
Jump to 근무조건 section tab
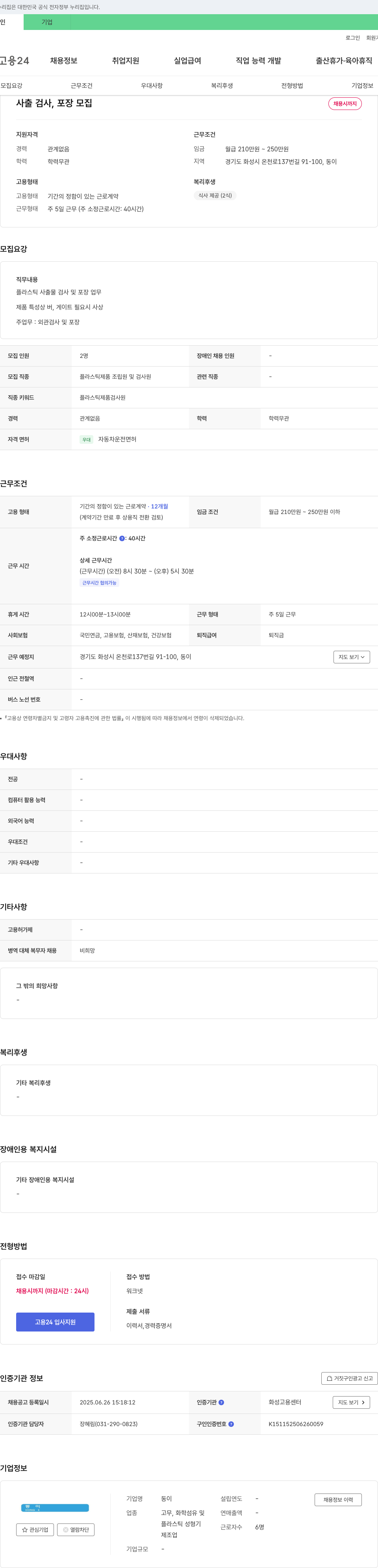click(x=82, y=85)
